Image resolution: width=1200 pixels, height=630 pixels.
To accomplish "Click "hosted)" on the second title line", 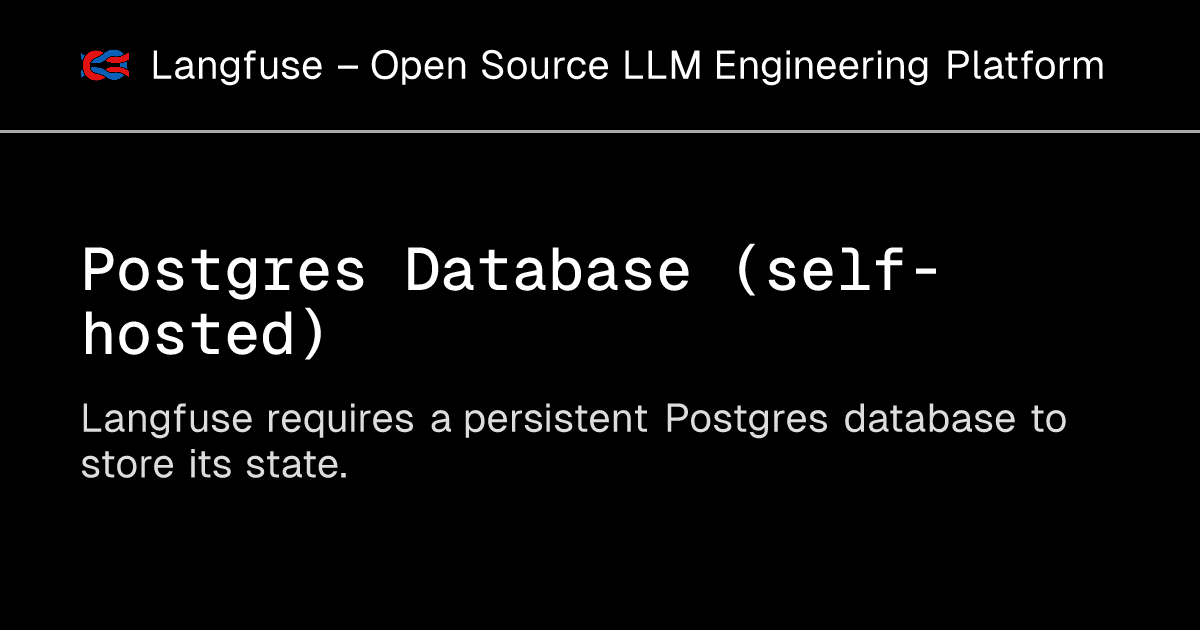I will click(204, 334).
